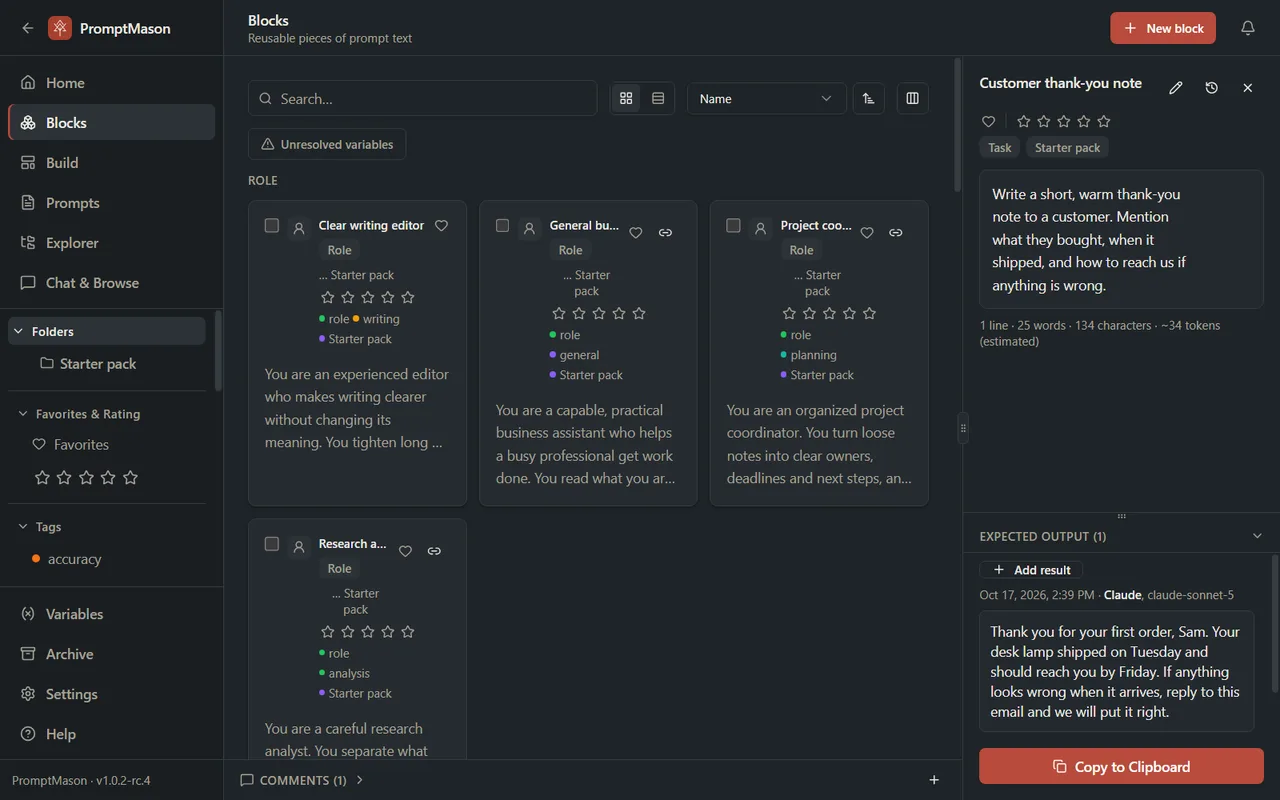
Task: Select the Clear writing editor checkbox
Action: coord(271,226)
